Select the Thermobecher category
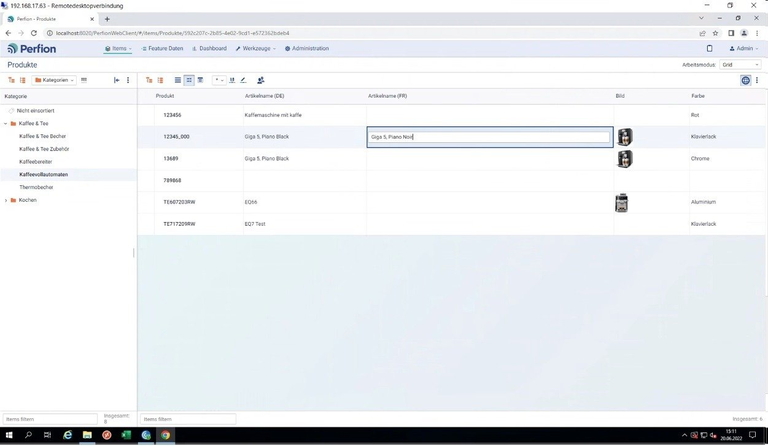 [x=36, y=187]
